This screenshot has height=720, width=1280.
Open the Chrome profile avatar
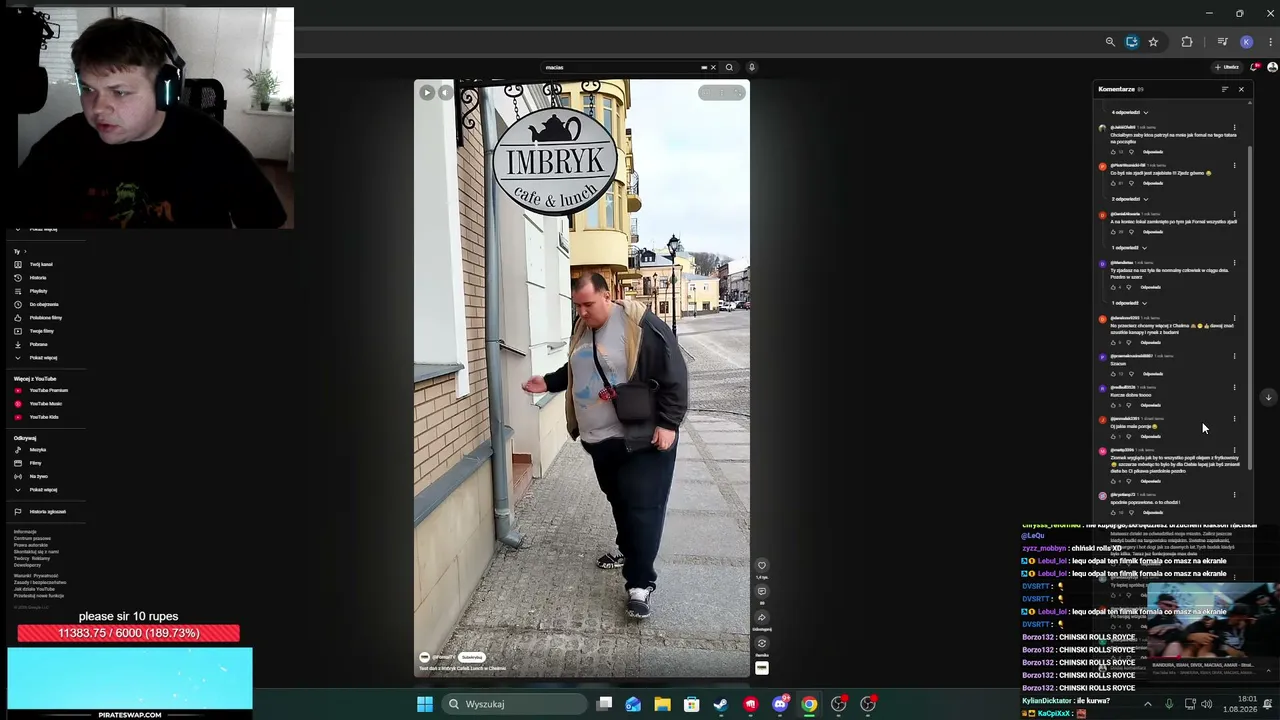pos(1246,42)
